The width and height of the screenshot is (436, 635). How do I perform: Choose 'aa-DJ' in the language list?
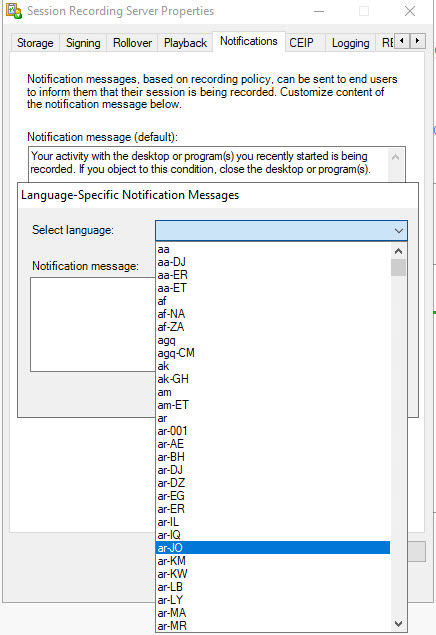[x=273, y=262]
